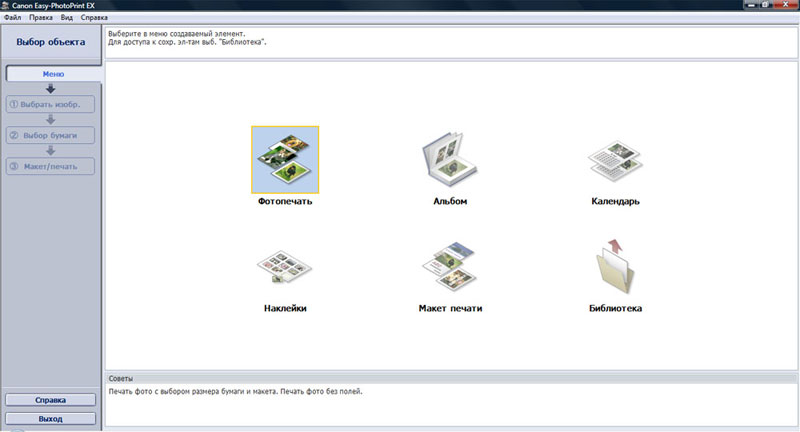Click the Выход exit button
The image size is (800, 432).
point(51,419)
